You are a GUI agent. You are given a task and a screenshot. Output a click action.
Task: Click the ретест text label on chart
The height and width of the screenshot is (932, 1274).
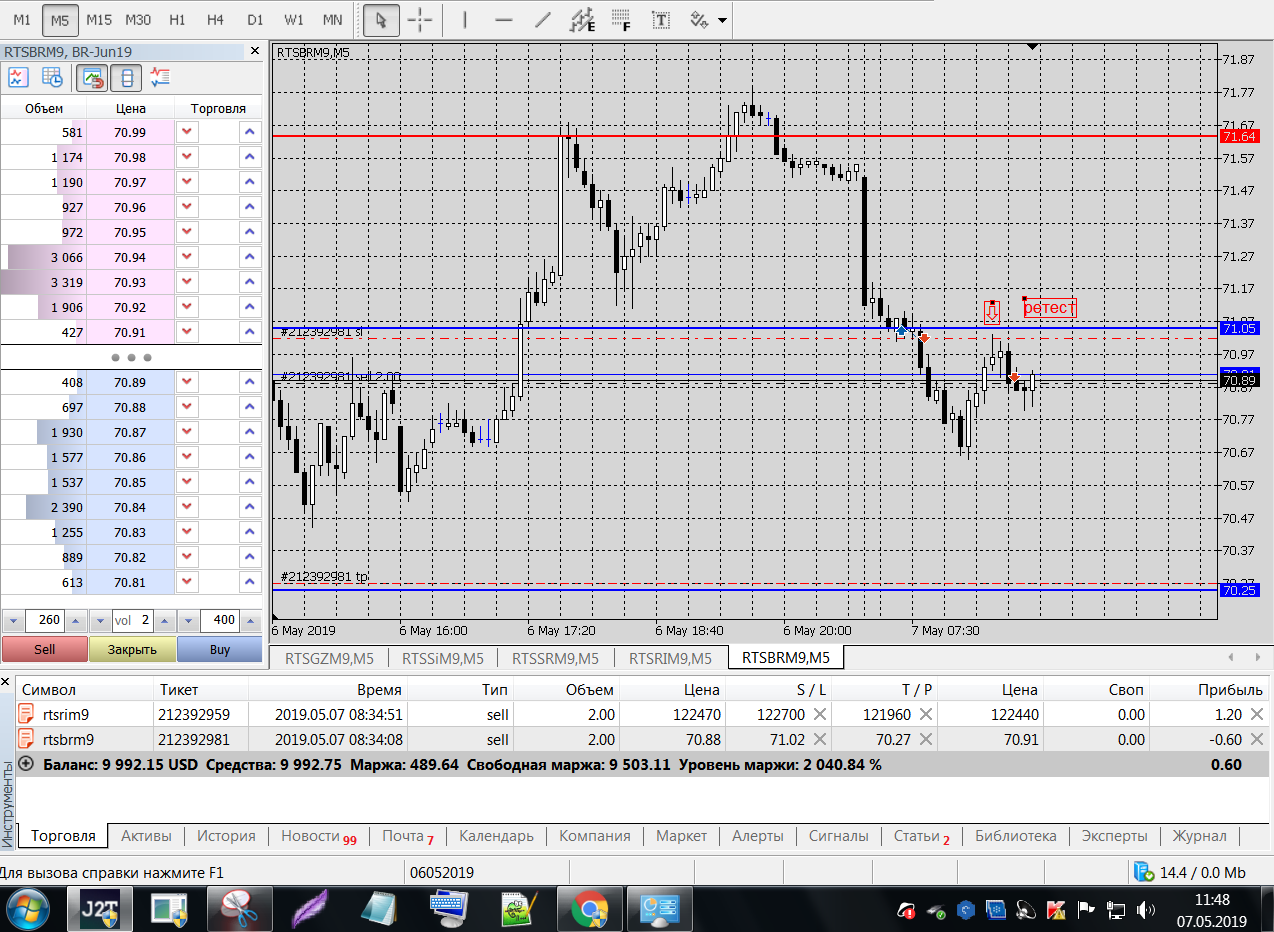pyautogui.click(x=1049, y=308)
